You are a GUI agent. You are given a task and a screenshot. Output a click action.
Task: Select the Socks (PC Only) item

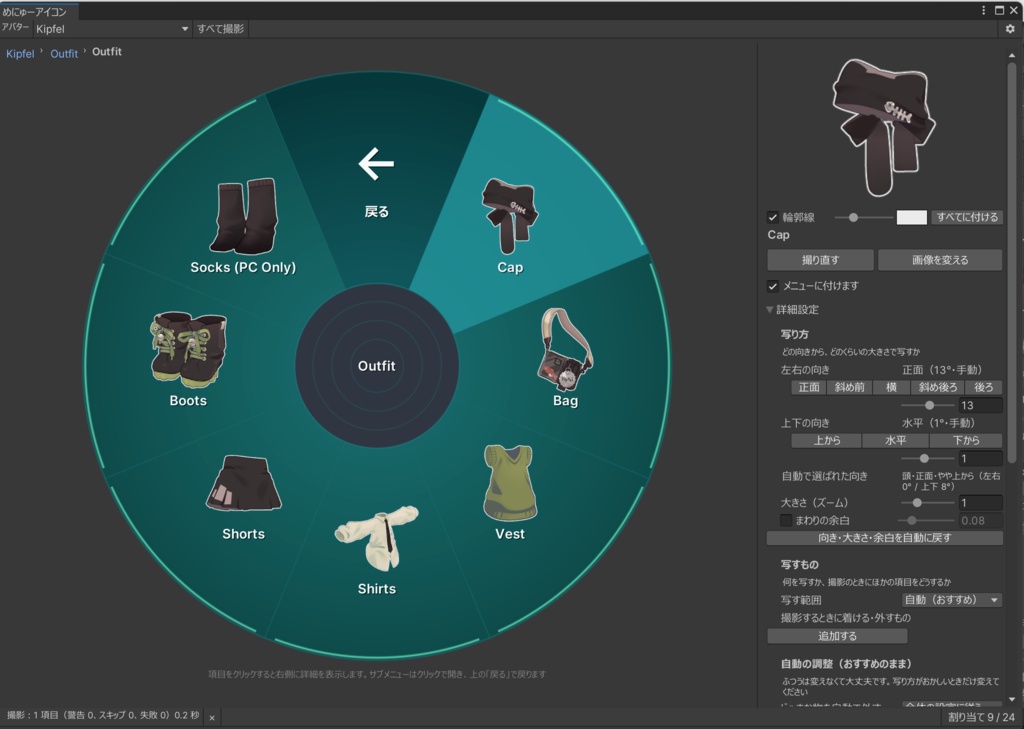[243, 226]
